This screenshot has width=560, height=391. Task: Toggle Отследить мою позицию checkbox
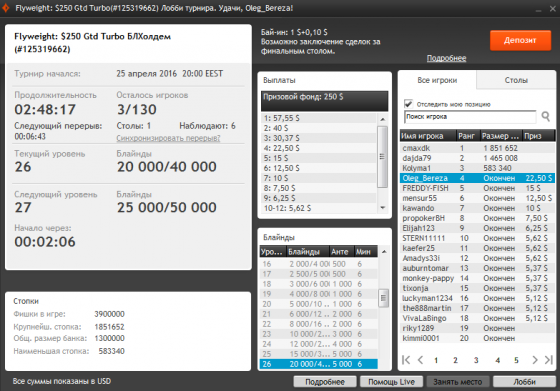pyautogui.click(x=408, y=104)
